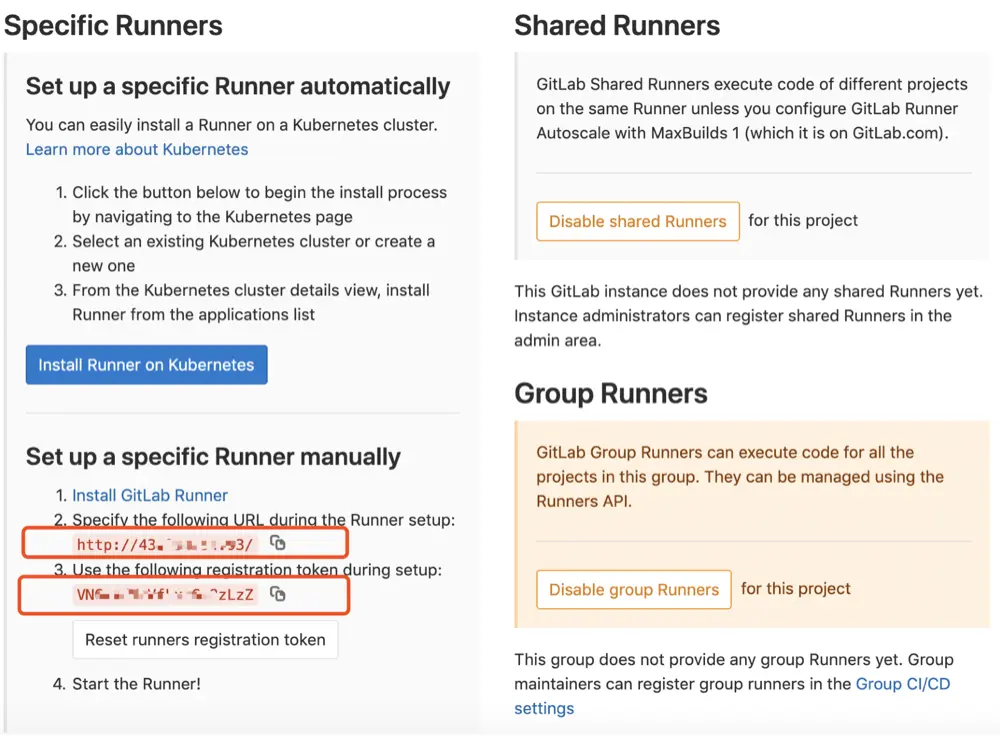The image size is (1000, 740).
Task: Follow the Install GitLab Runner link
Action: [x=150, y=495]
